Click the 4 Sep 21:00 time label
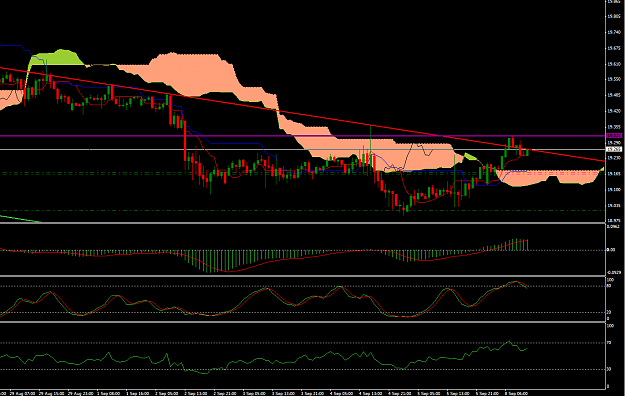 point(400,394)
